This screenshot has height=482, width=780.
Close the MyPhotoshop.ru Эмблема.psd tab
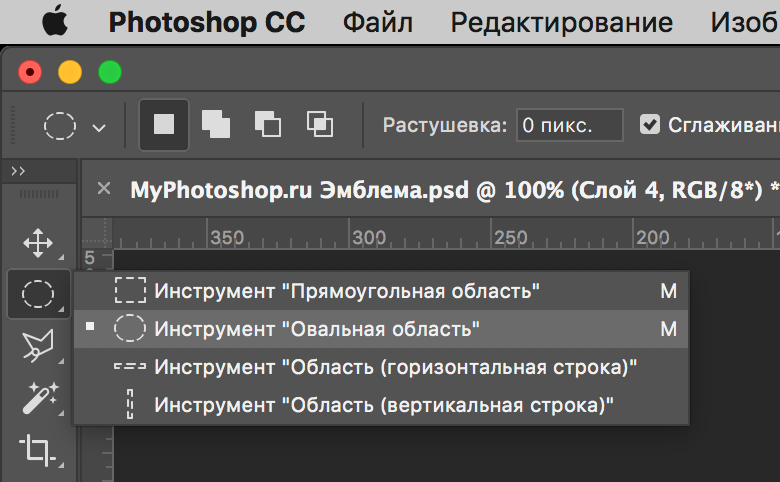(104, 188)
